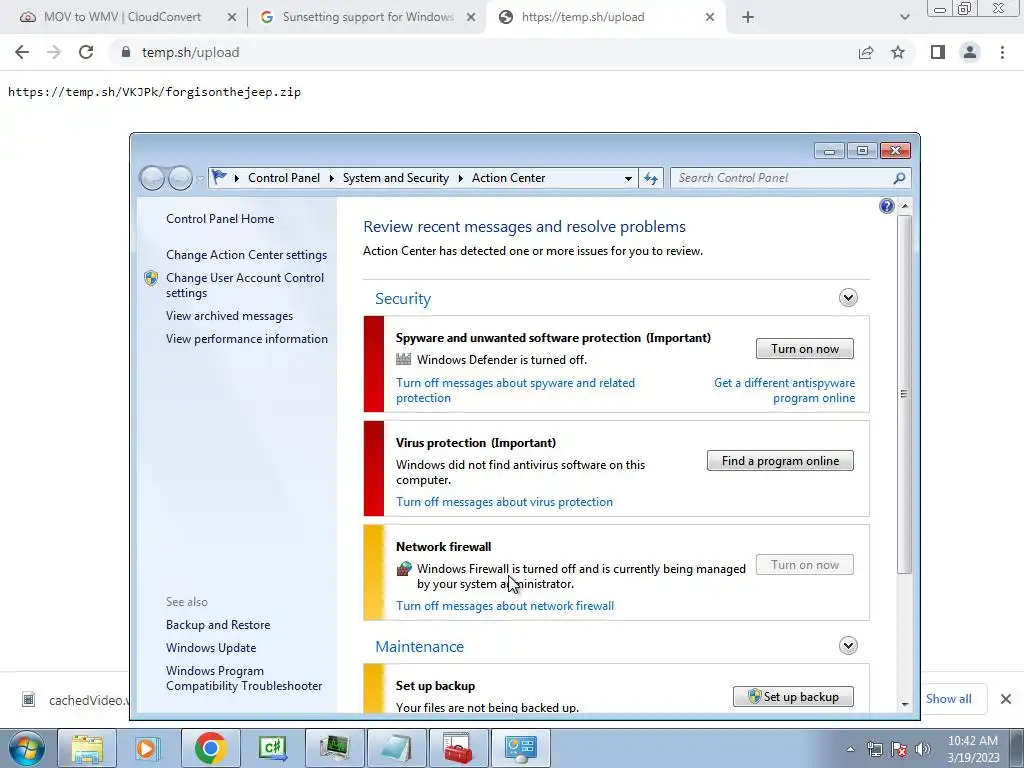
Task: Click the Control Panel back button
Action: click(x=152, y=178)
